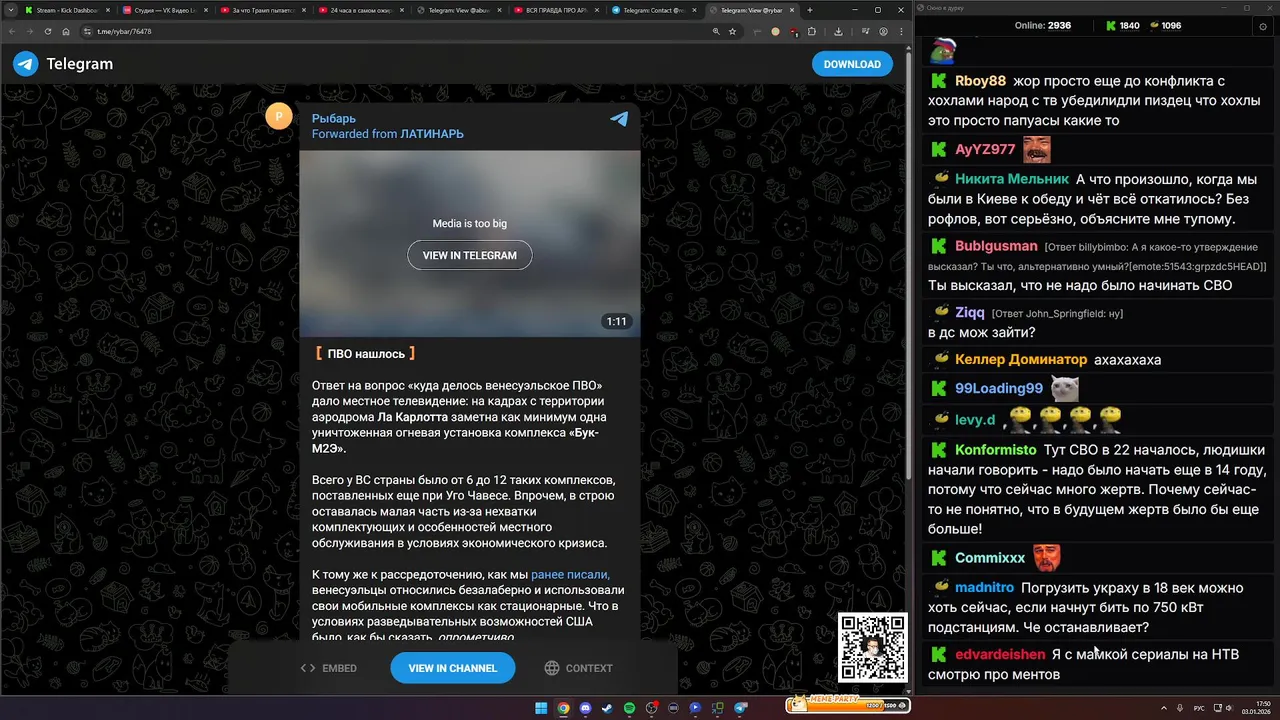
Task: Open the ЛАТИНАРЬ forwarded-from link
Action: tap(432, 134)
